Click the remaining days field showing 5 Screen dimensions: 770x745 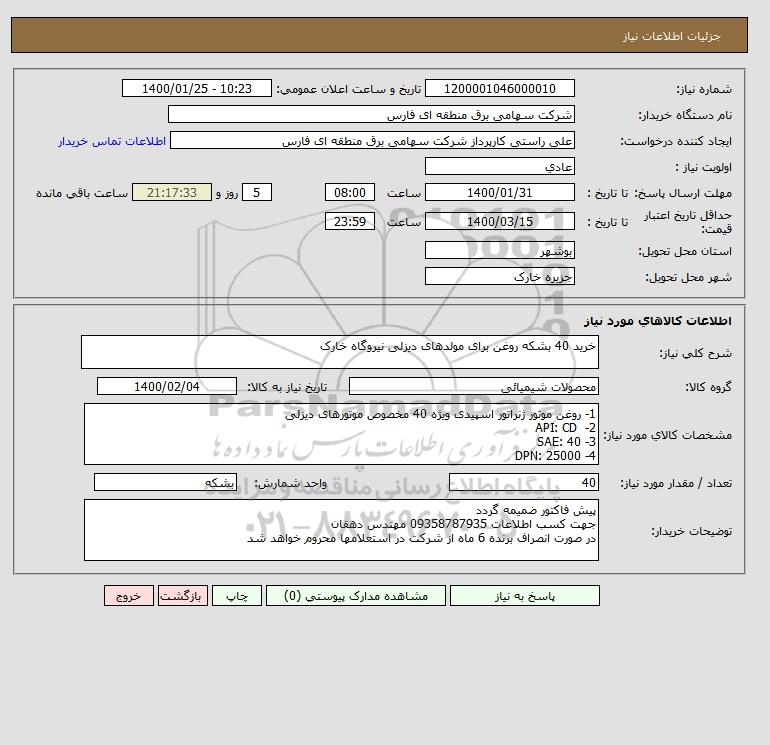click(x=256, y=193)
